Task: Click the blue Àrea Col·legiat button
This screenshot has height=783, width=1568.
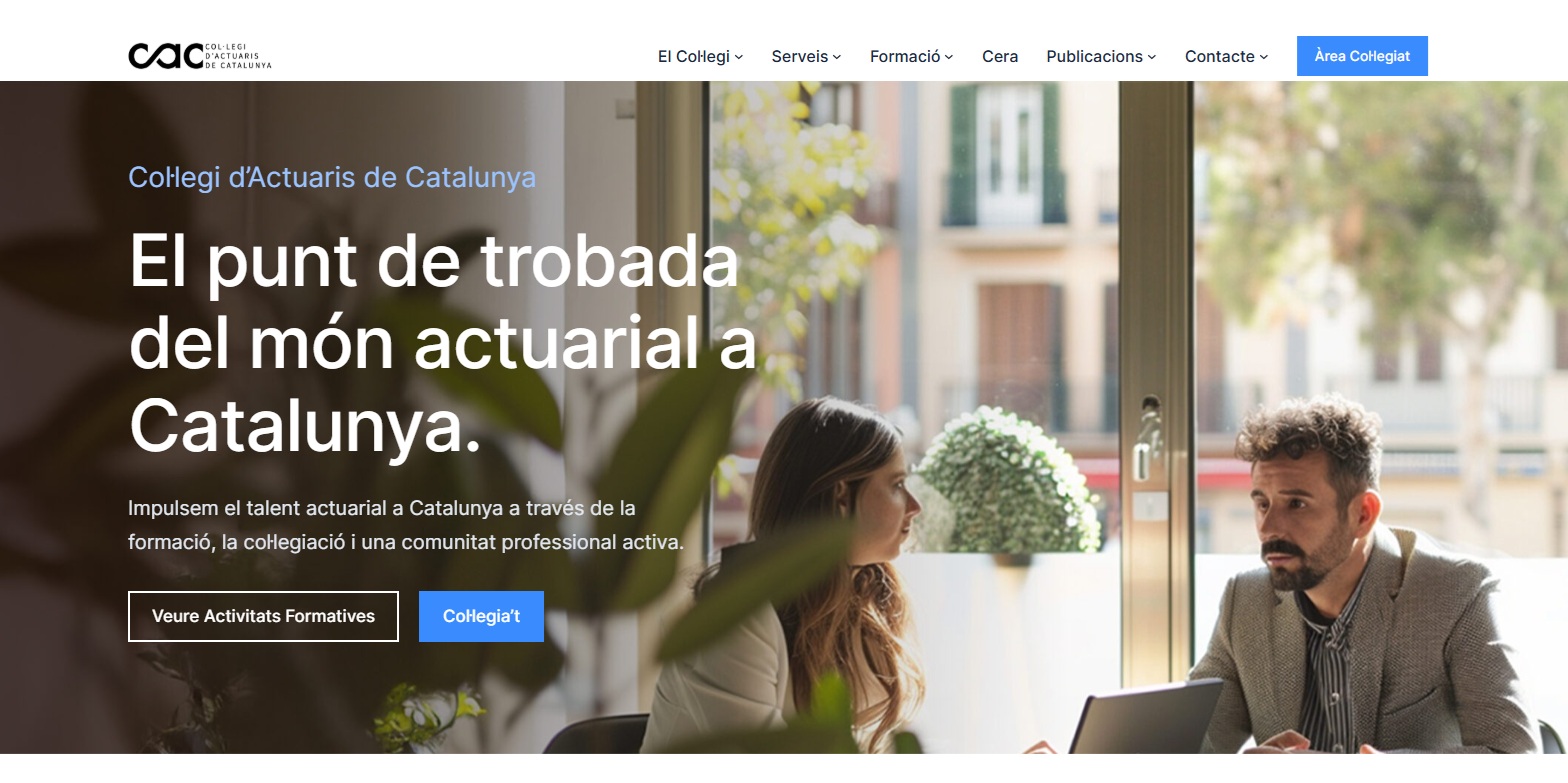Action: (1362, 56)
